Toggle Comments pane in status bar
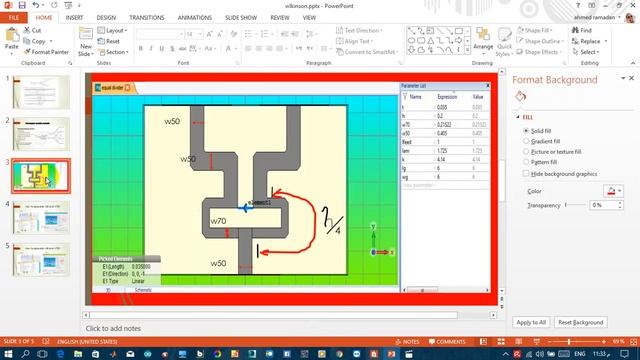Image resolution: width=640 pixels, height=360 pixels. pyautogui.click(x=447, y=342)
